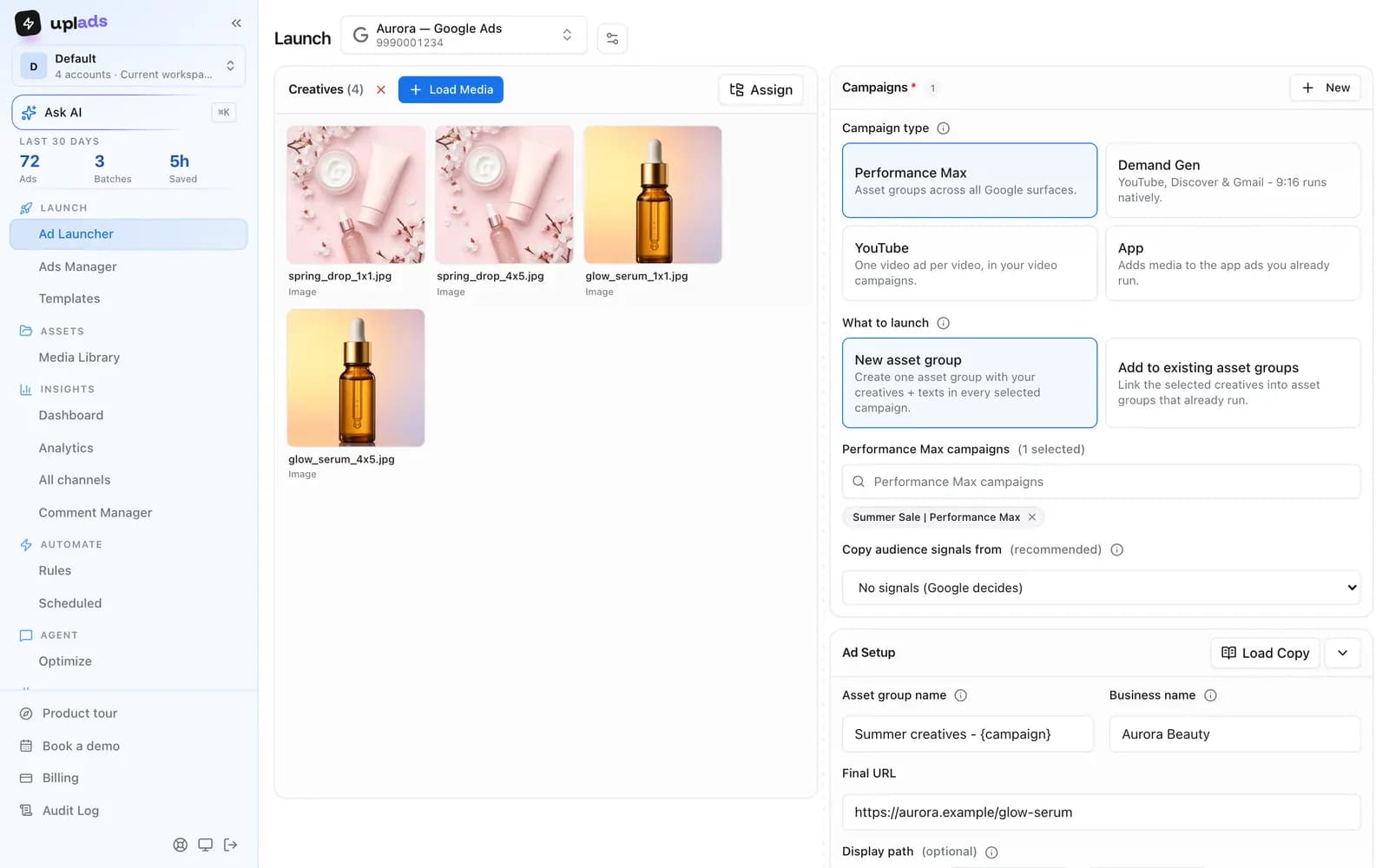Create New campaign button
The image size is (1389, 868).
click(1325, 88)
